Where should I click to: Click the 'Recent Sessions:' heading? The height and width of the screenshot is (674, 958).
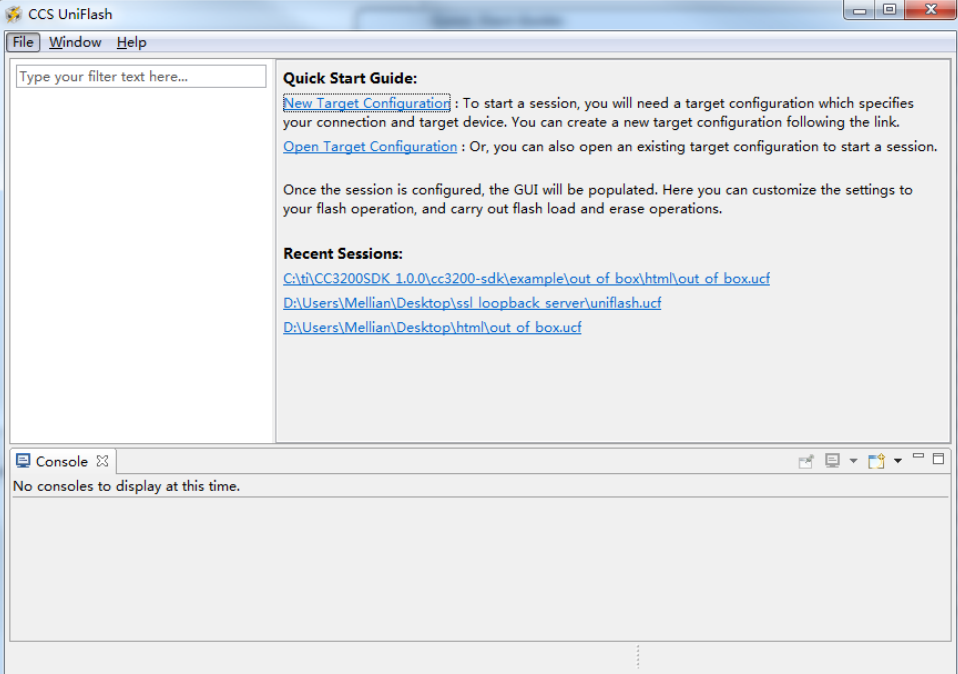[x=343, y=254]
